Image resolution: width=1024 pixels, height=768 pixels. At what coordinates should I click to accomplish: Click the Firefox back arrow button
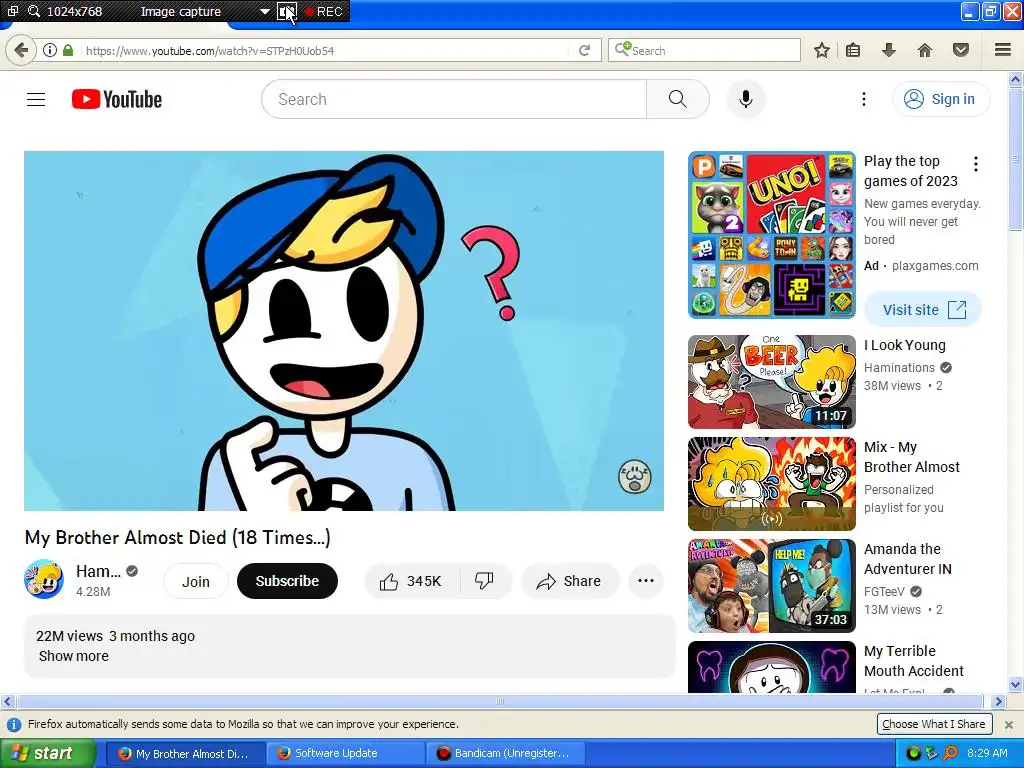(21, 50)
